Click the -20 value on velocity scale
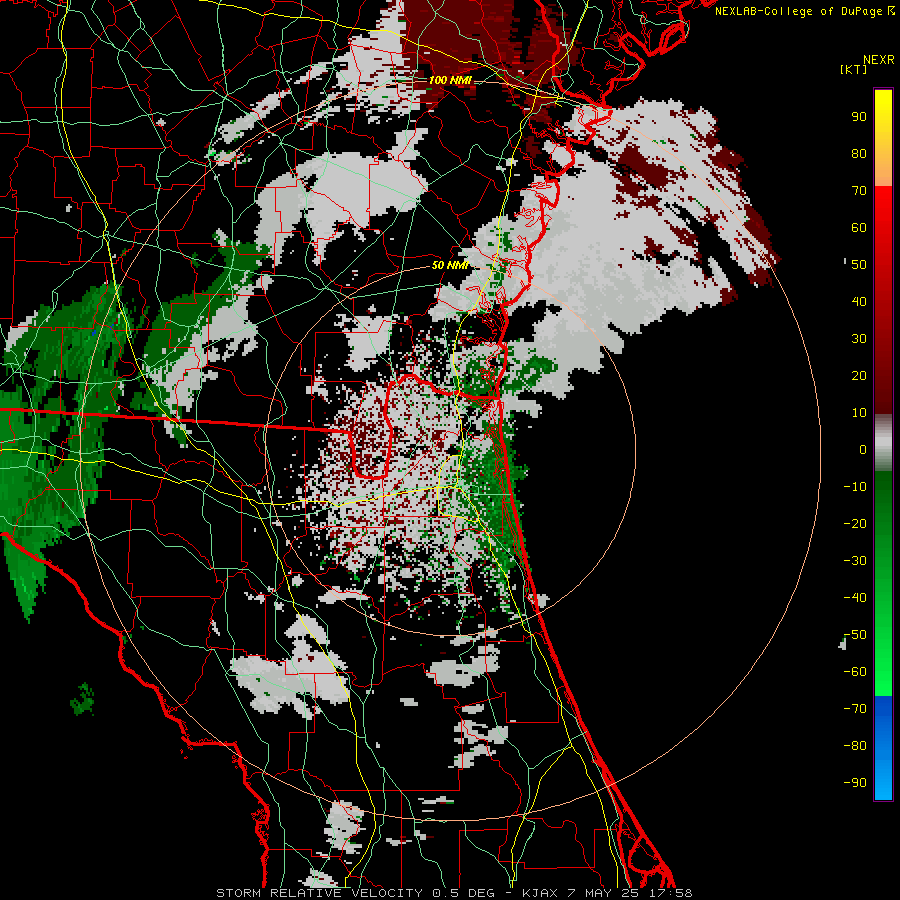 tap(855, 524)
